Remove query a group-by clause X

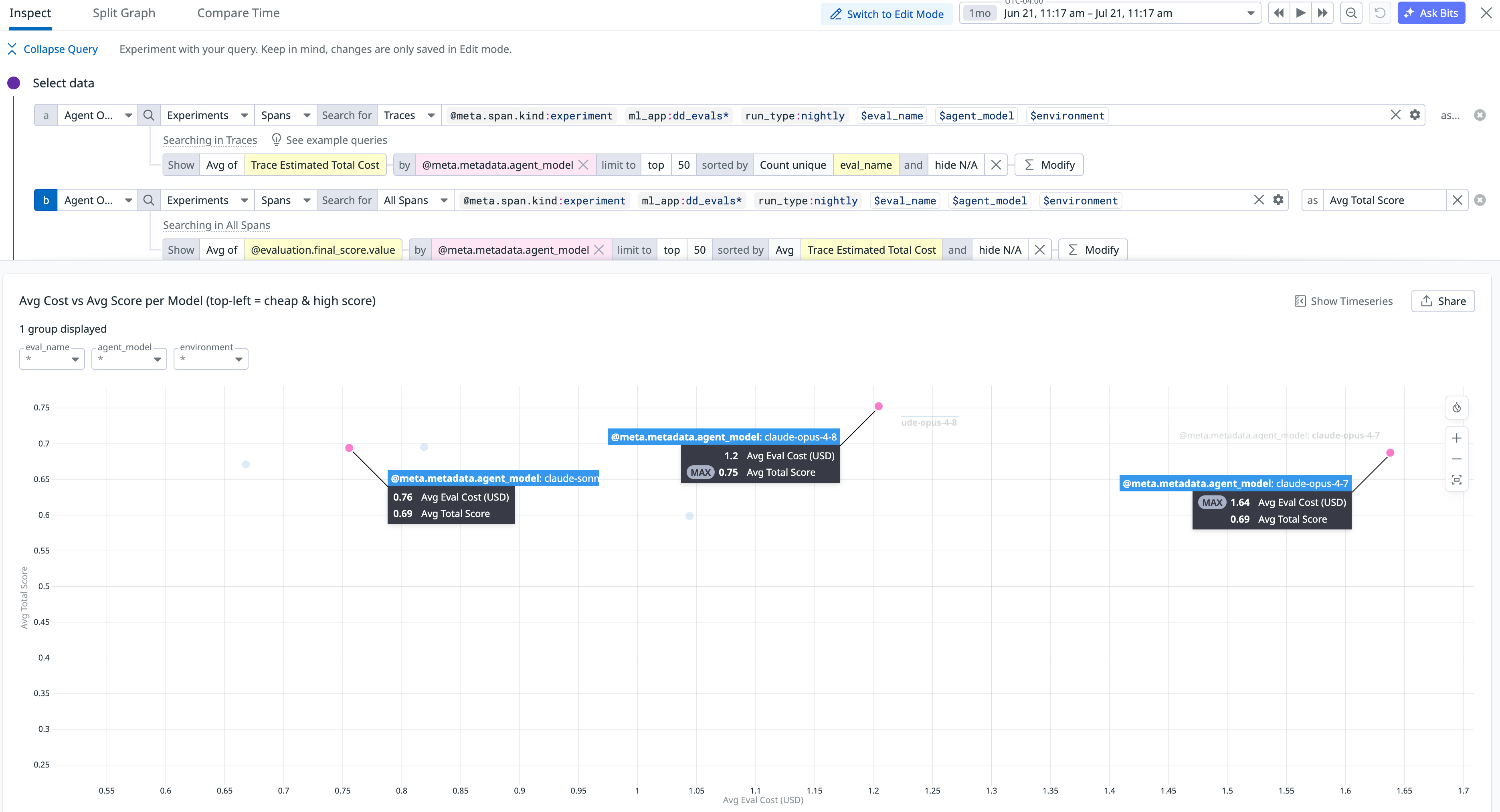(x=996, y=165)
